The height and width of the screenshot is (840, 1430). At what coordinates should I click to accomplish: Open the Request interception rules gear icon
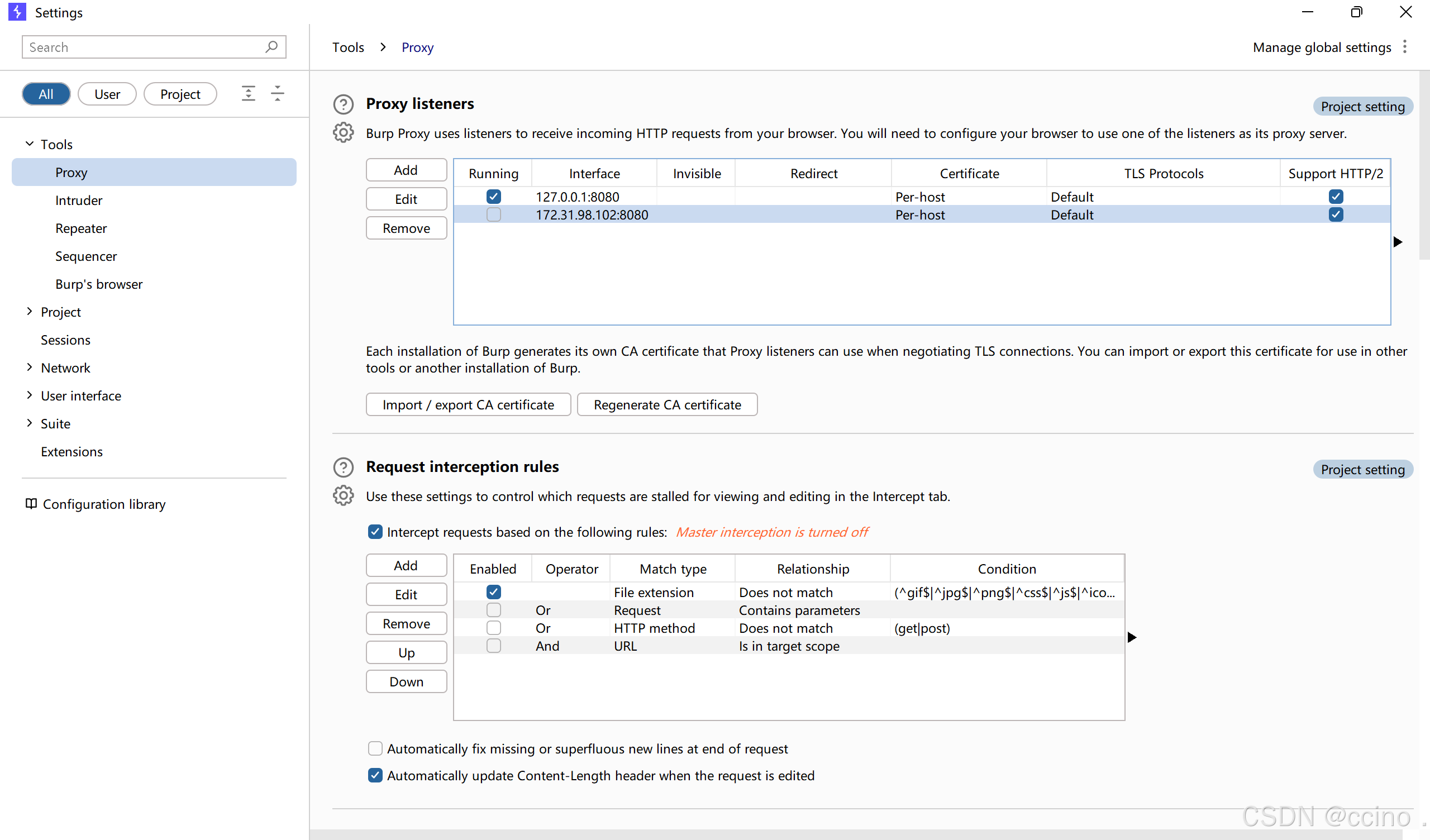(x=344, y=496)
